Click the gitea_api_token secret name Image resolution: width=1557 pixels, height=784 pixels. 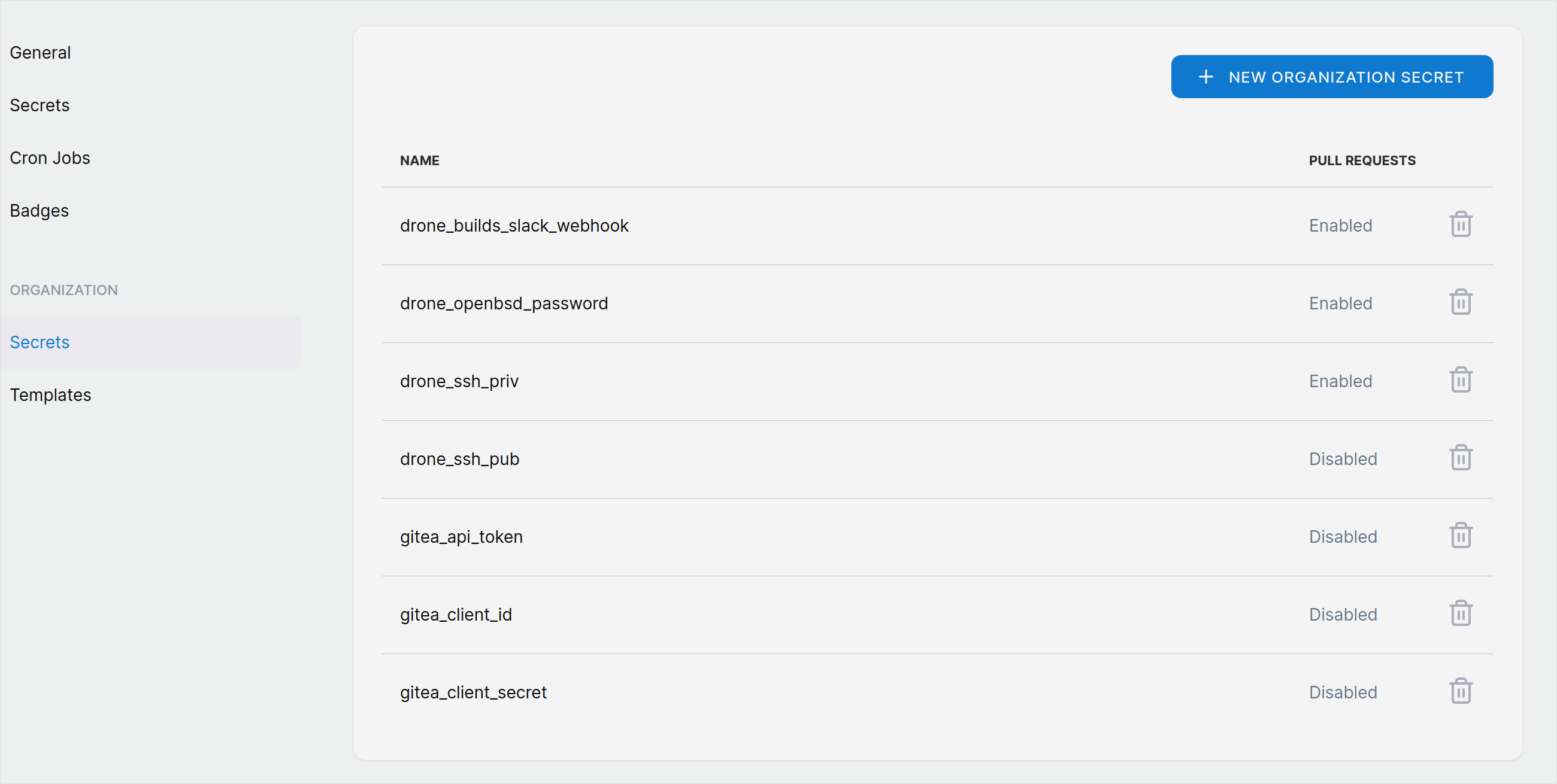click(x=461, y=536)
